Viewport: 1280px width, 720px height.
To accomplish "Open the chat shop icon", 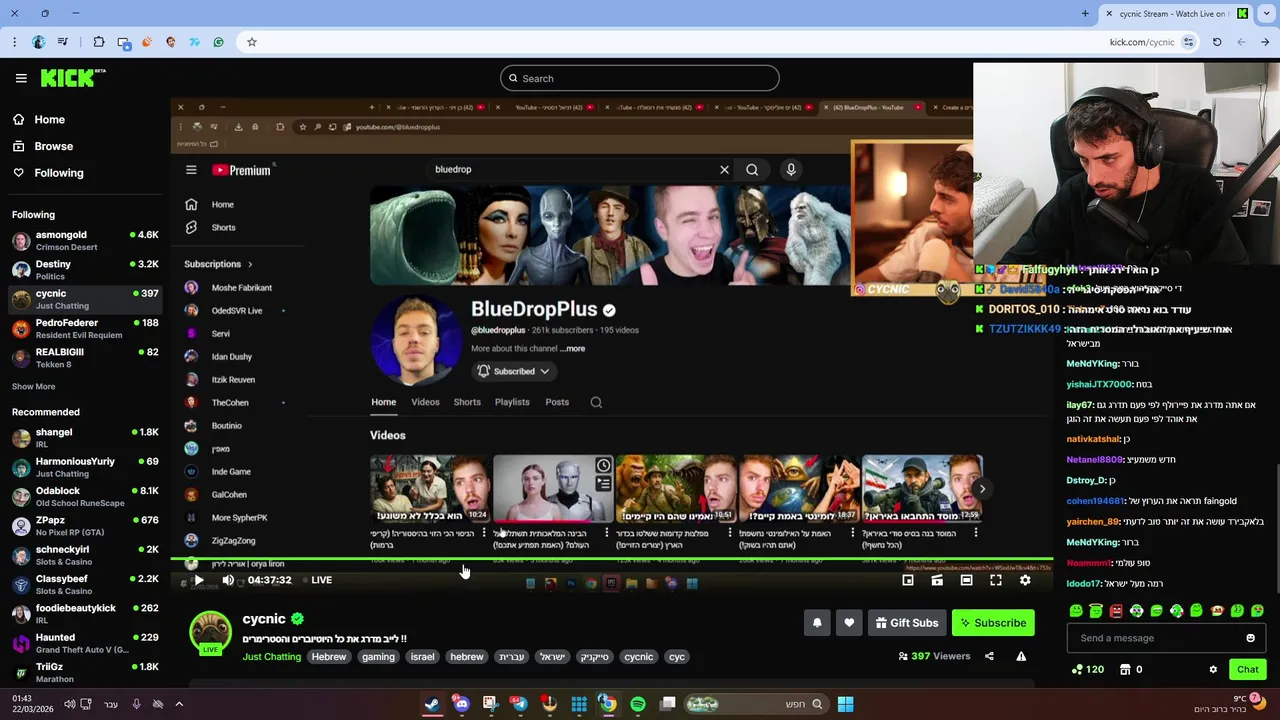I will click(1125, 670).
